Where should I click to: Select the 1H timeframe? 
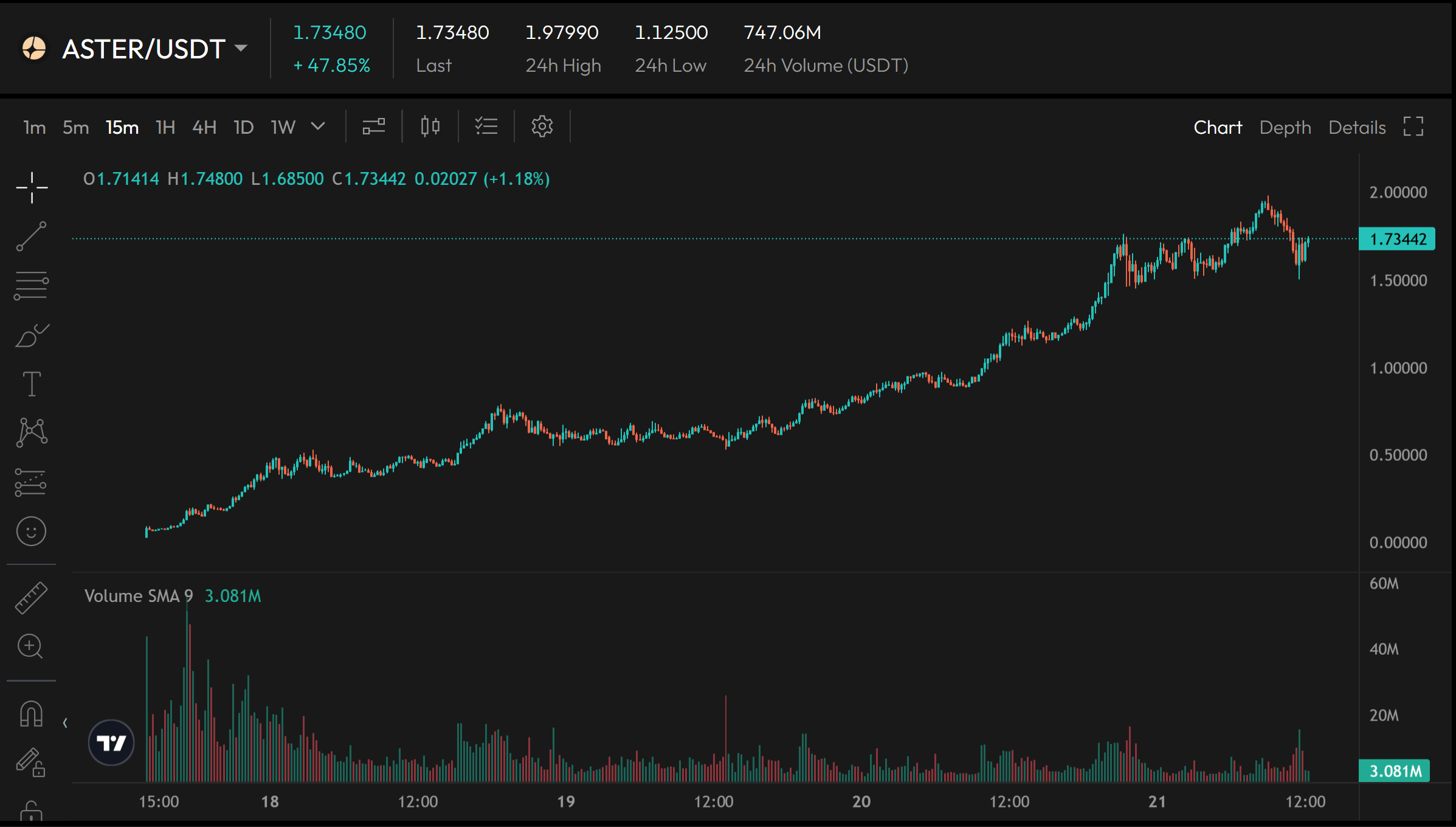click(165, 127)
